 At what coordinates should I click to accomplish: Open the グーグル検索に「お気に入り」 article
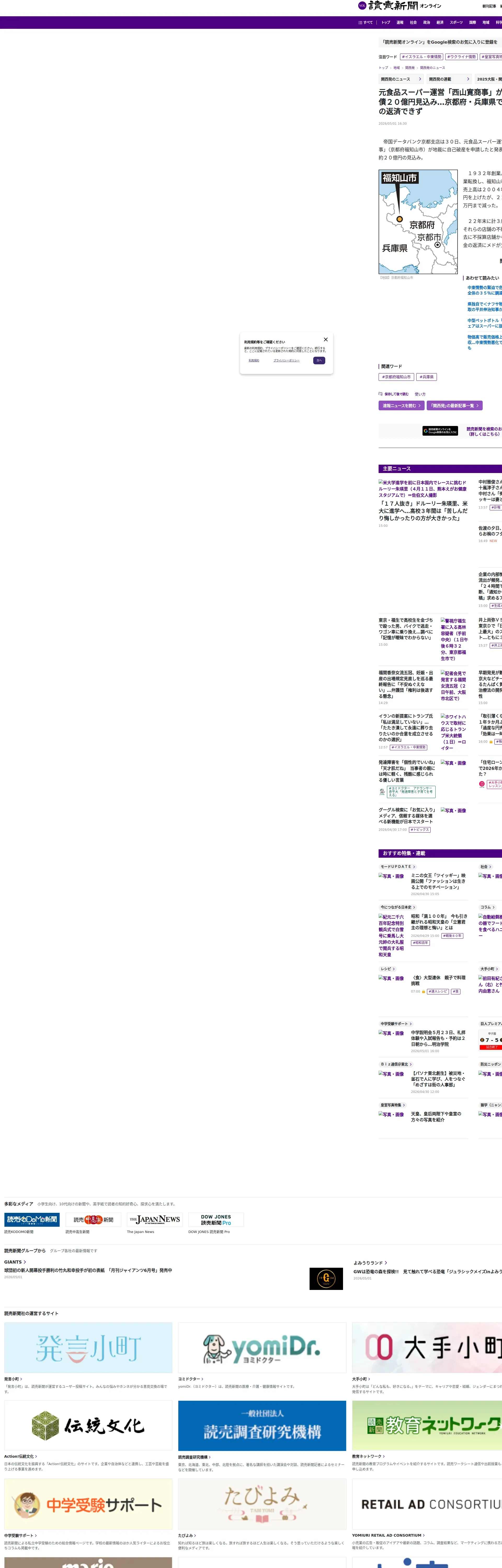407,816
